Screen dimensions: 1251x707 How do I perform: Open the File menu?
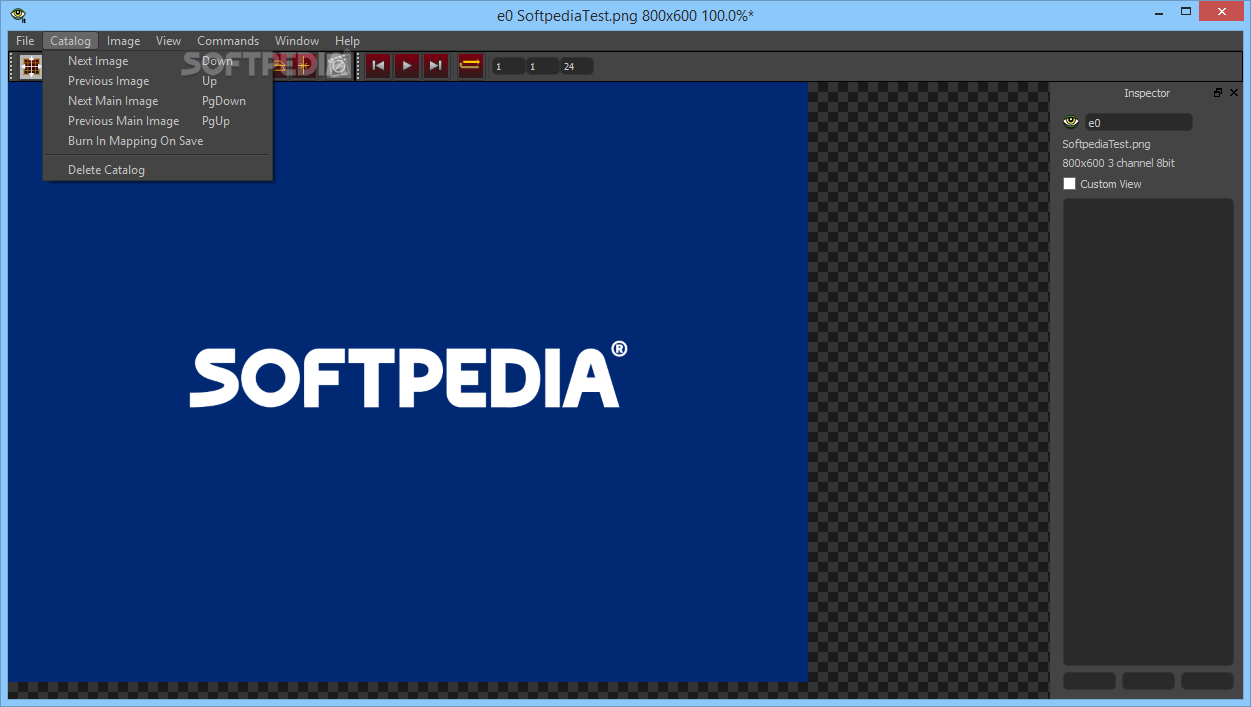pyautogui.click(x=25, y=41)
